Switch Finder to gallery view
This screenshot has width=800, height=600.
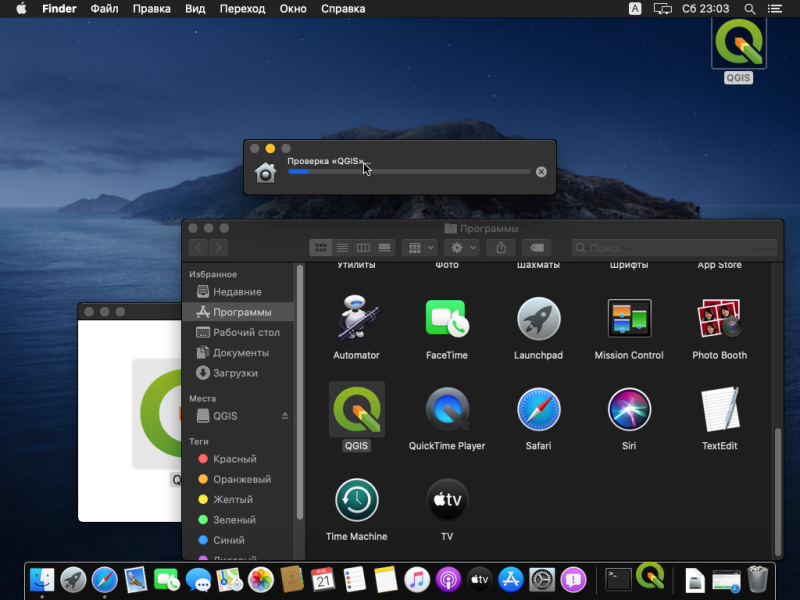[x=384, y=248]
